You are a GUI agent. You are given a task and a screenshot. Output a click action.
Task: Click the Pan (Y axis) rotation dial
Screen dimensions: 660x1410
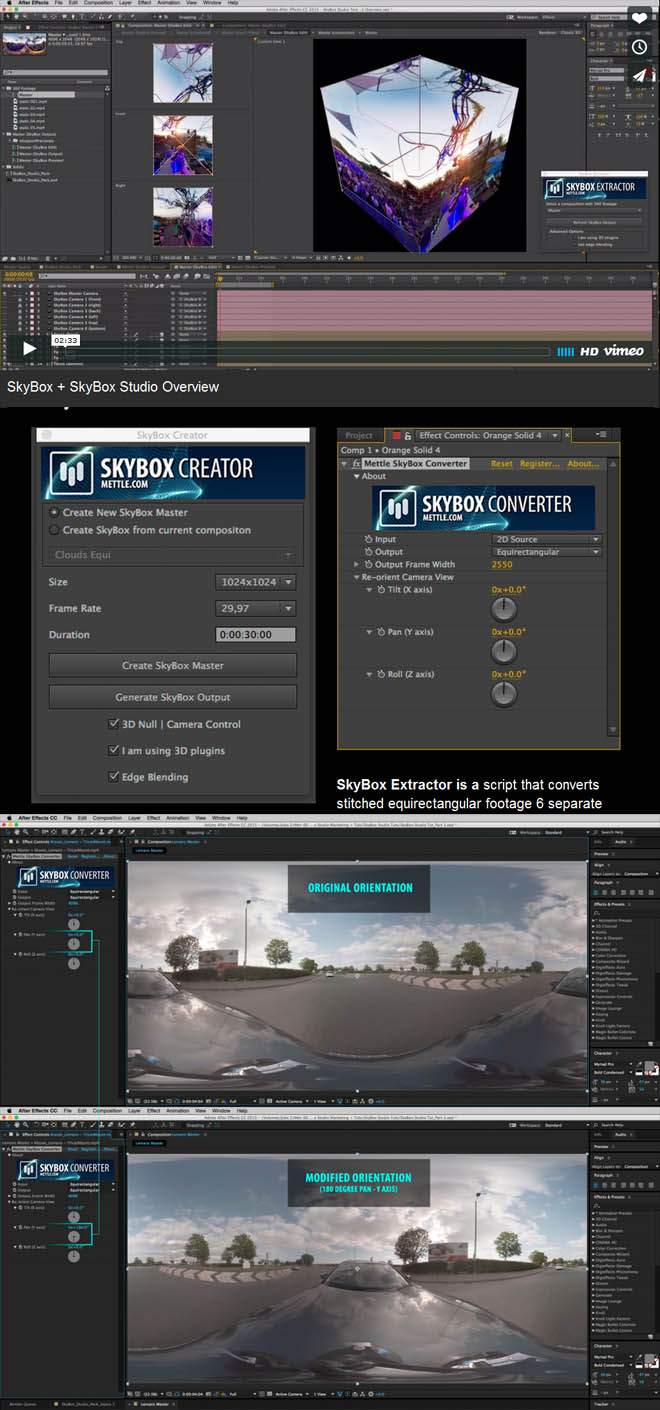tap(504, 652)
